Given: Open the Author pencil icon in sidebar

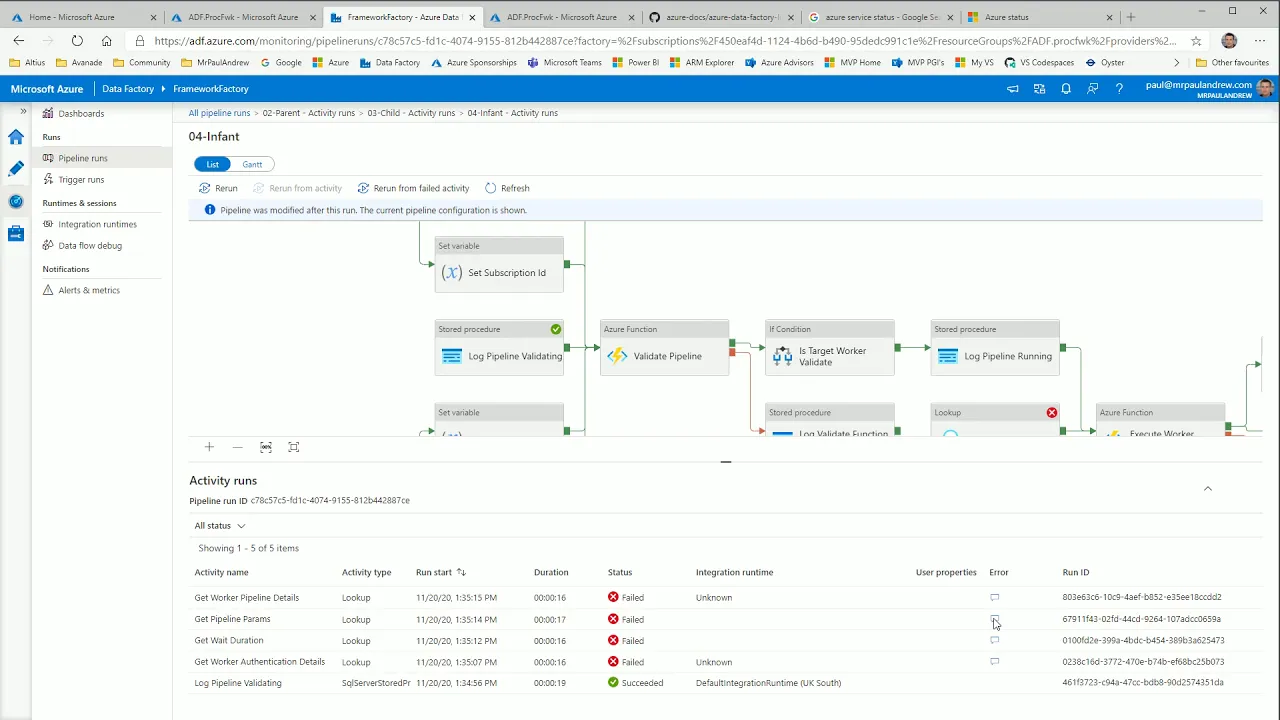Looking at the screenshot, I should coord(15,169).
